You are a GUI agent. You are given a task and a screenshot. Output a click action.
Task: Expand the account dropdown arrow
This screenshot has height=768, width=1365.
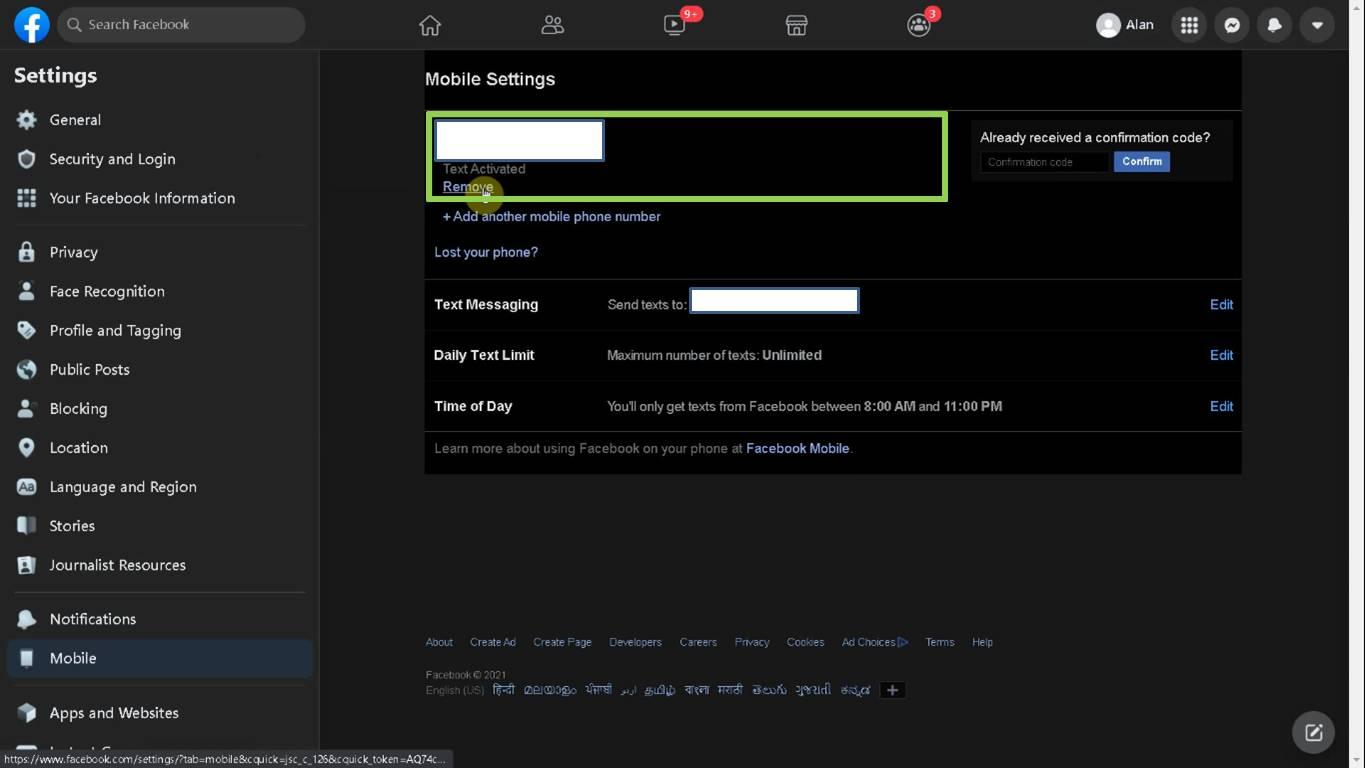[1317, 25]
